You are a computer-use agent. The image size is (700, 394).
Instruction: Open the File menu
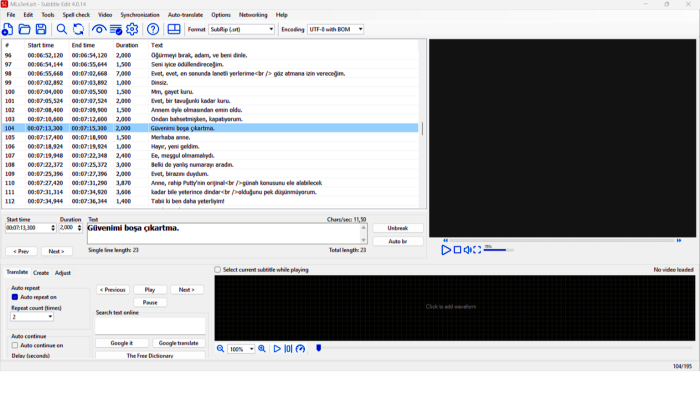pyautogui.click(x=11, y=15)
